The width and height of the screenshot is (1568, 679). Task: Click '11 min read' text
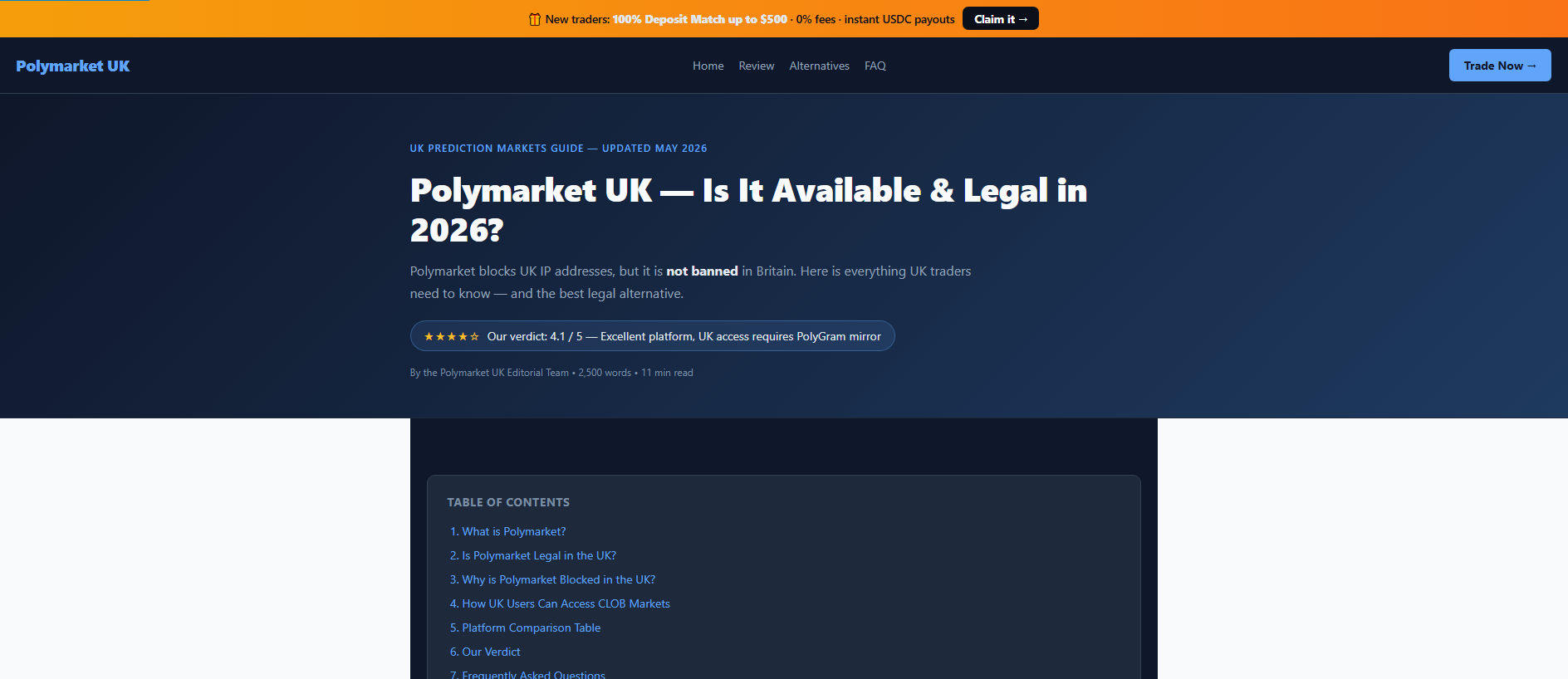[x=667, y=373]
